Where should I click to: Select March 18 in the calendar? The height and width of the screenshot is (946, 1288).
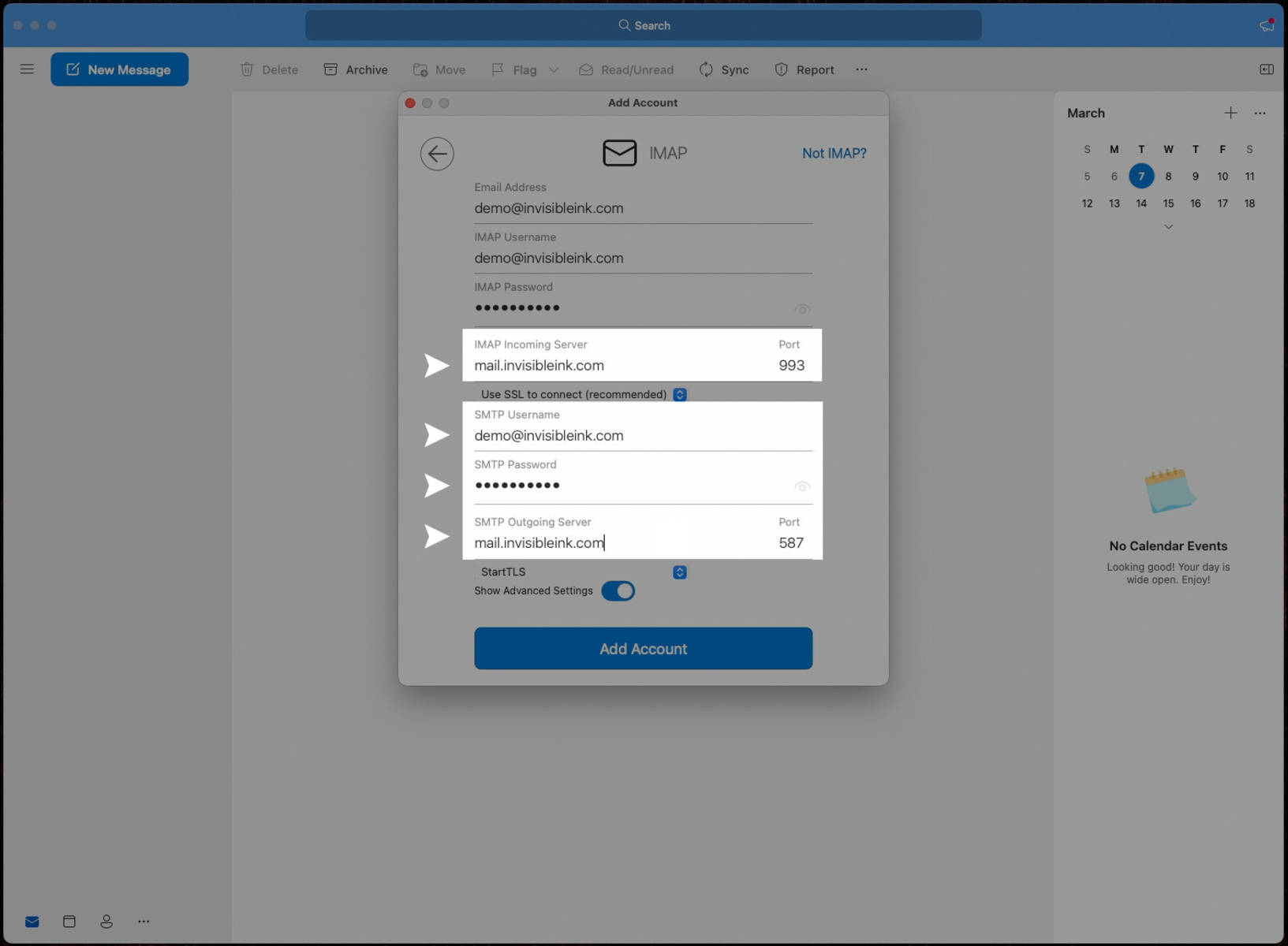(1249, 203)
